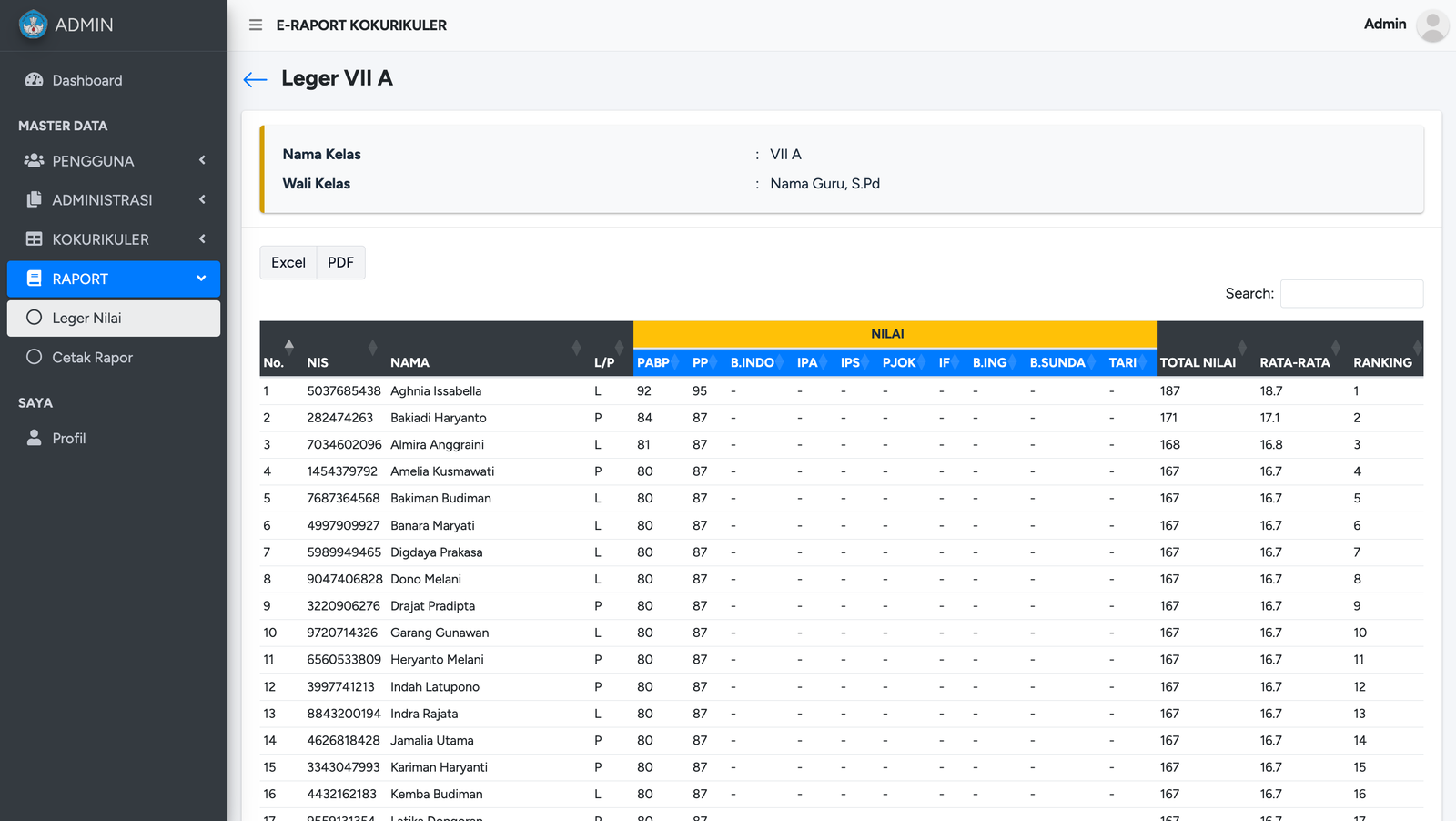
Task: Sort table by NAMA column
Action: [x=487, y=349]
